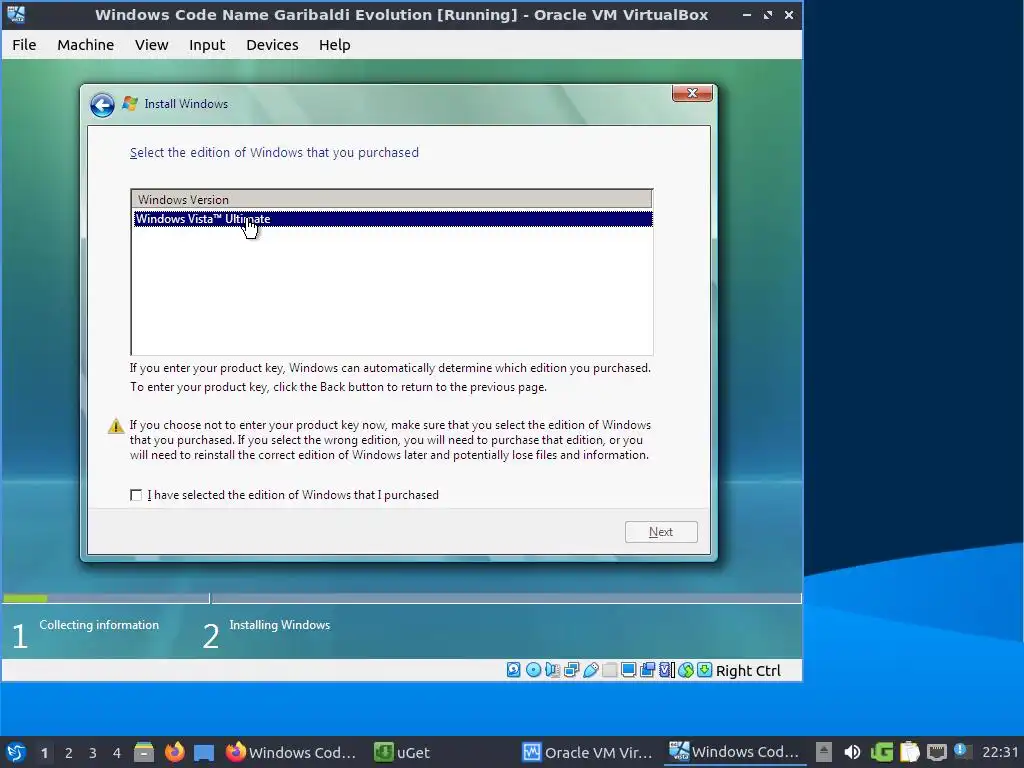Click the 'Right Ctrl' host key label
This screenshot has height=768, width=1024.
click(748, 671)
